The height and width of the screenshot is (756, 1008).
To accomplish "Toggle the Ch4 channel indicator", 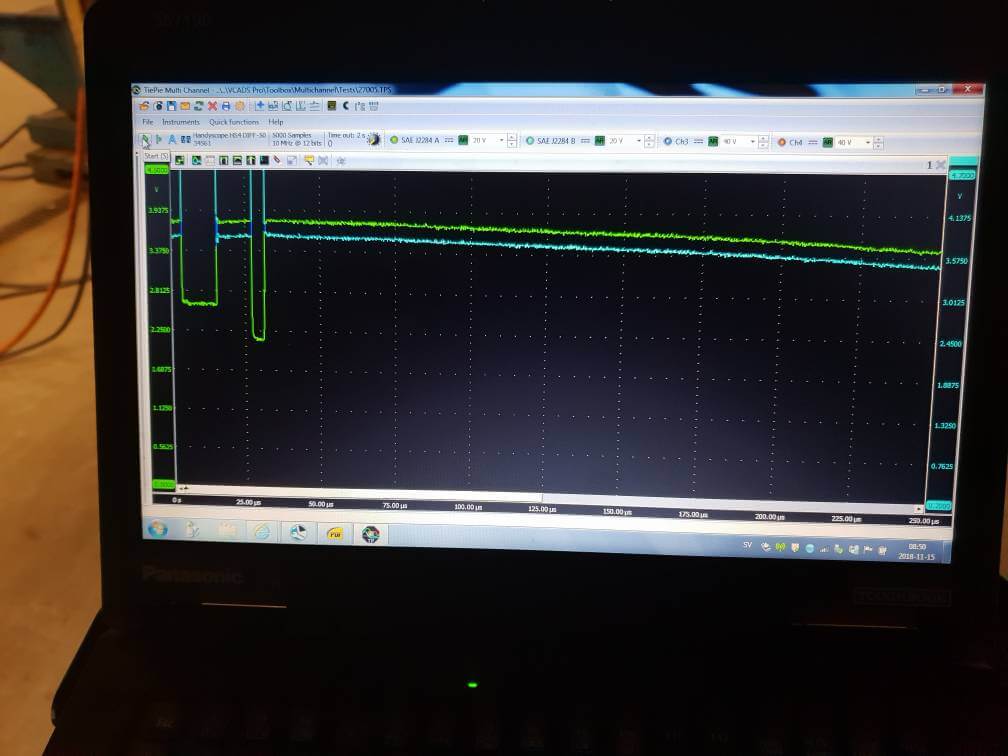I will (782, 142).
